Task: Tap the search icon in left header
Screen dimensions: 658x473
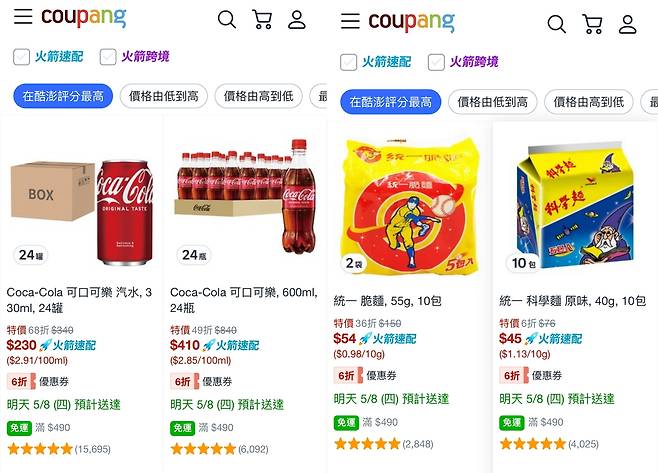Action: click(x=227, y=20)
